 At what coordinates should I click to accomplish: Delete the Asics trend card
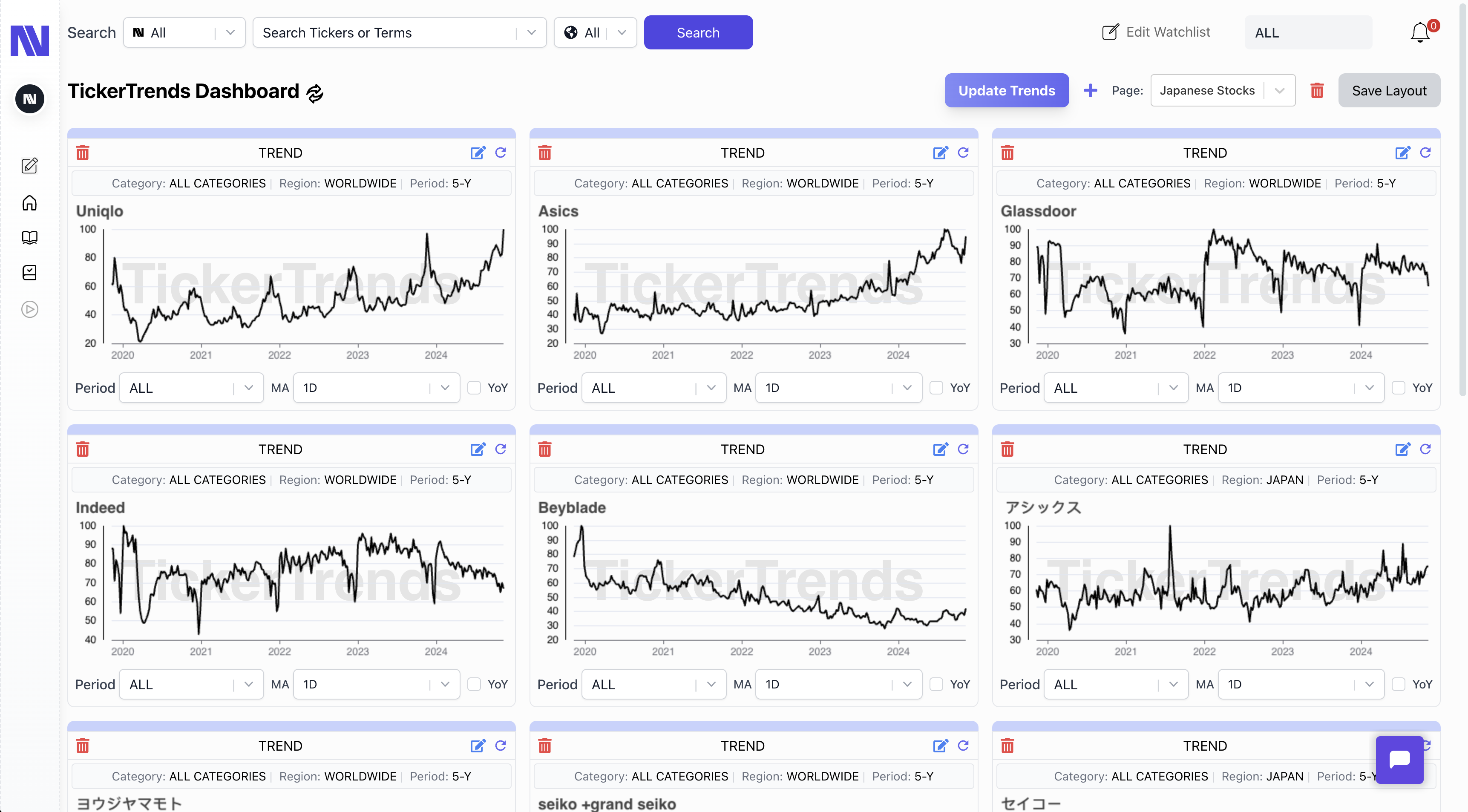(x=545, y=153)
